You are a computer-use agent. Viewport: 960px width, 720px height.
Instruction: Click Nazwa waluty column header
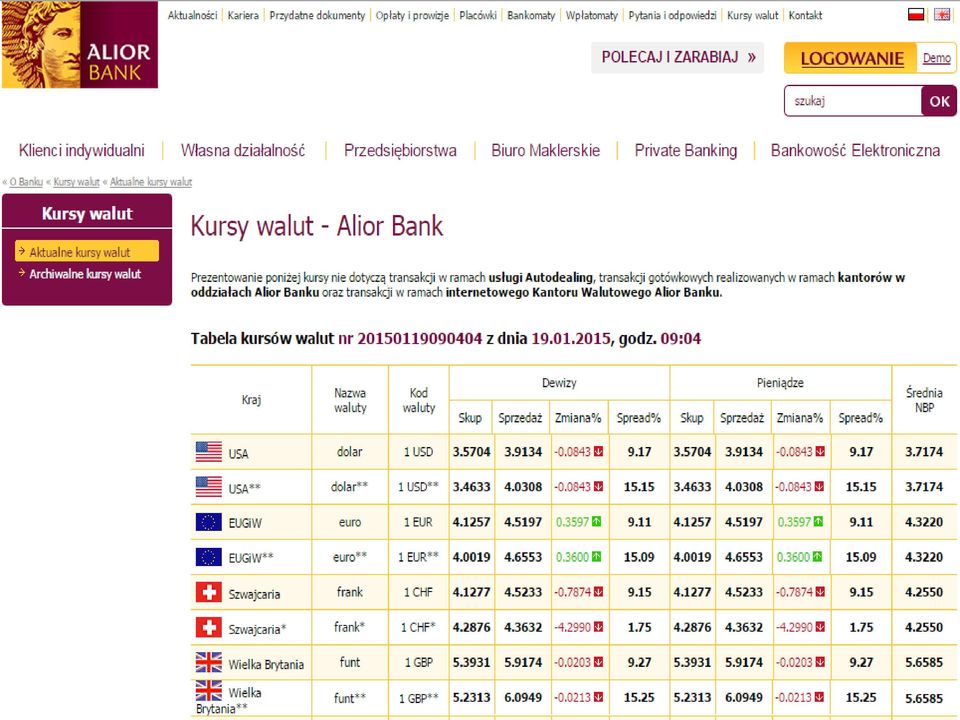pos(350,400)
